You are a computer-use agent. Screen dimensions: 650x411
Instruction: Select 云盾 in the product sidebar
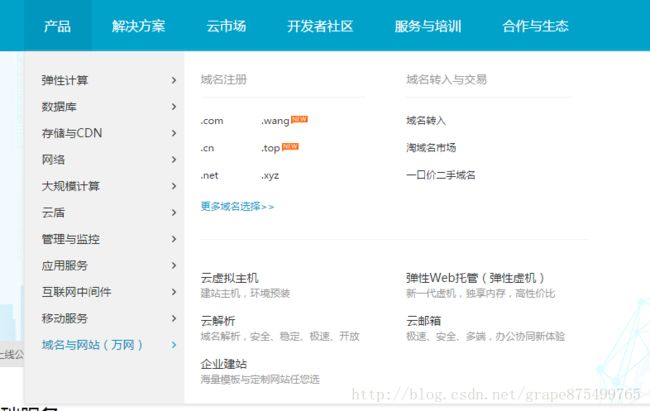[53, 213]
